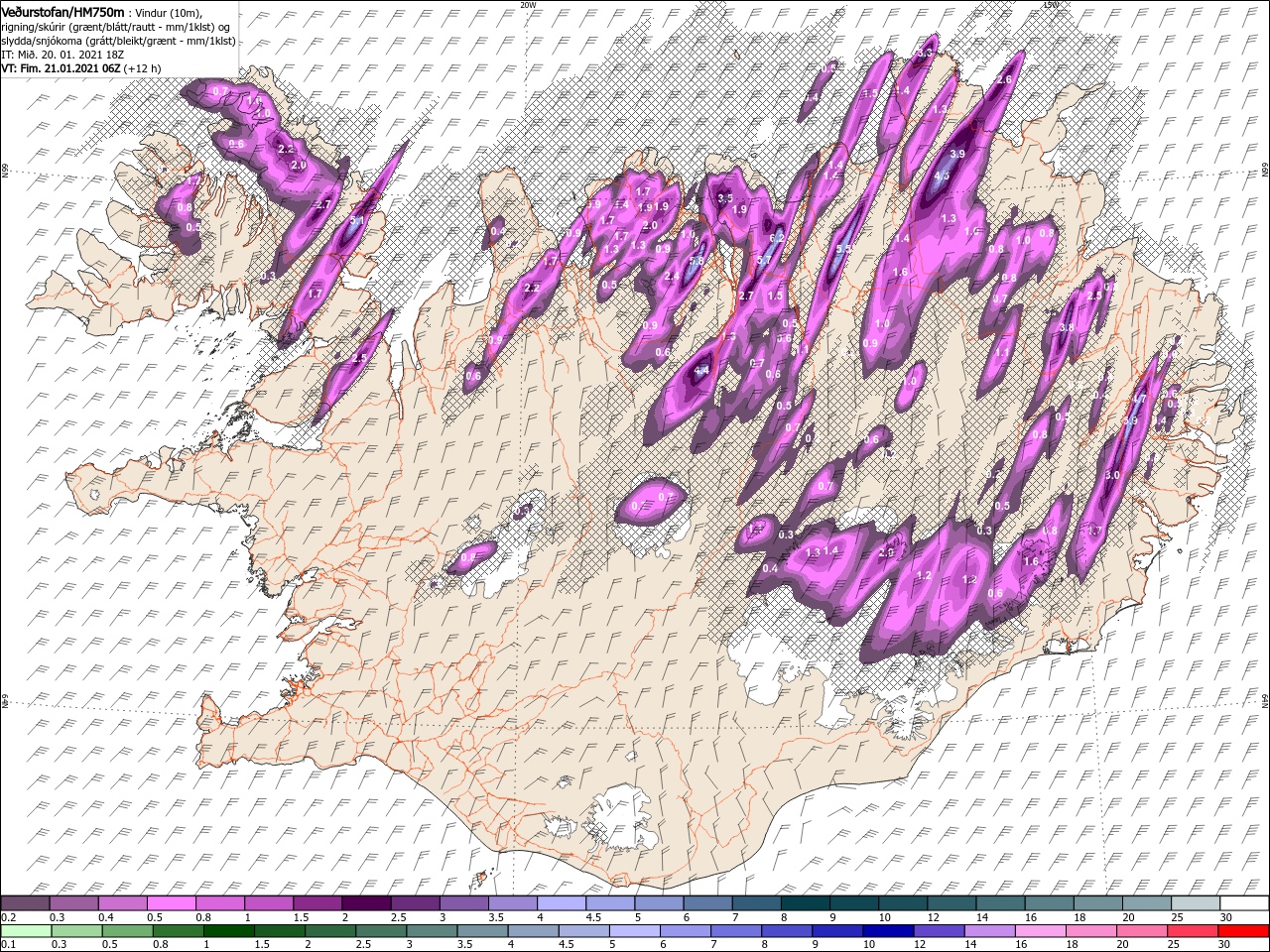Image resolution: width=1270 pixels, height=952 pixels.
Task: Click lavender upper swatch between 4 and 4.5
Action: tap(562, 902)
